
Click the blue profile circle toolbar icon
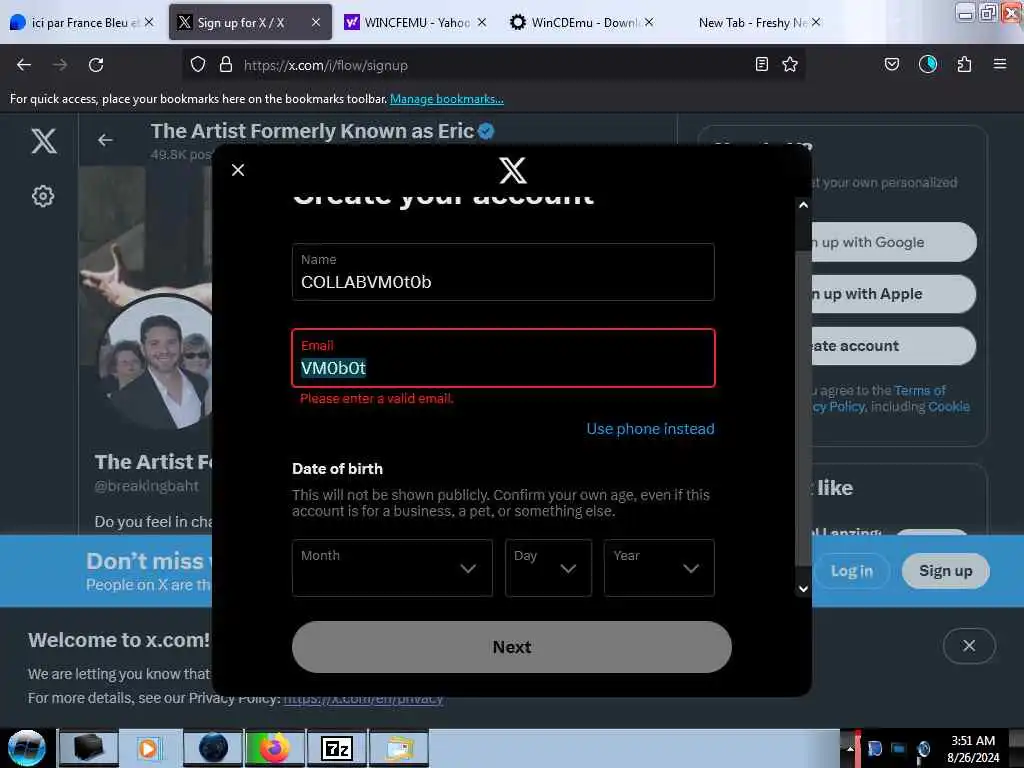928,64
